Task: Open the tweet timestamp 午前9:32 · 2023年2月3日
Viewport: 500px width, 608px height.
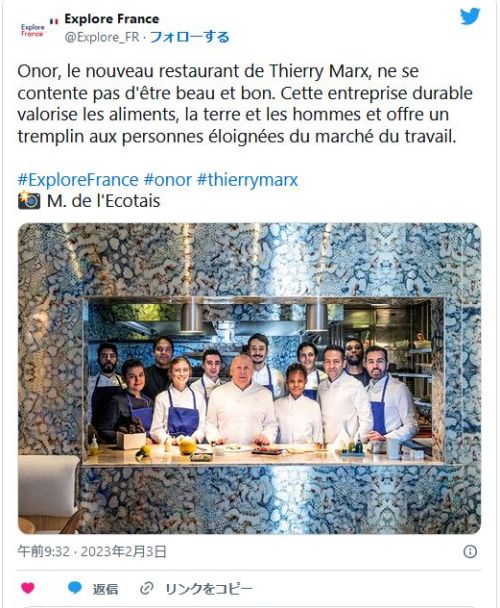Action: 92,551
